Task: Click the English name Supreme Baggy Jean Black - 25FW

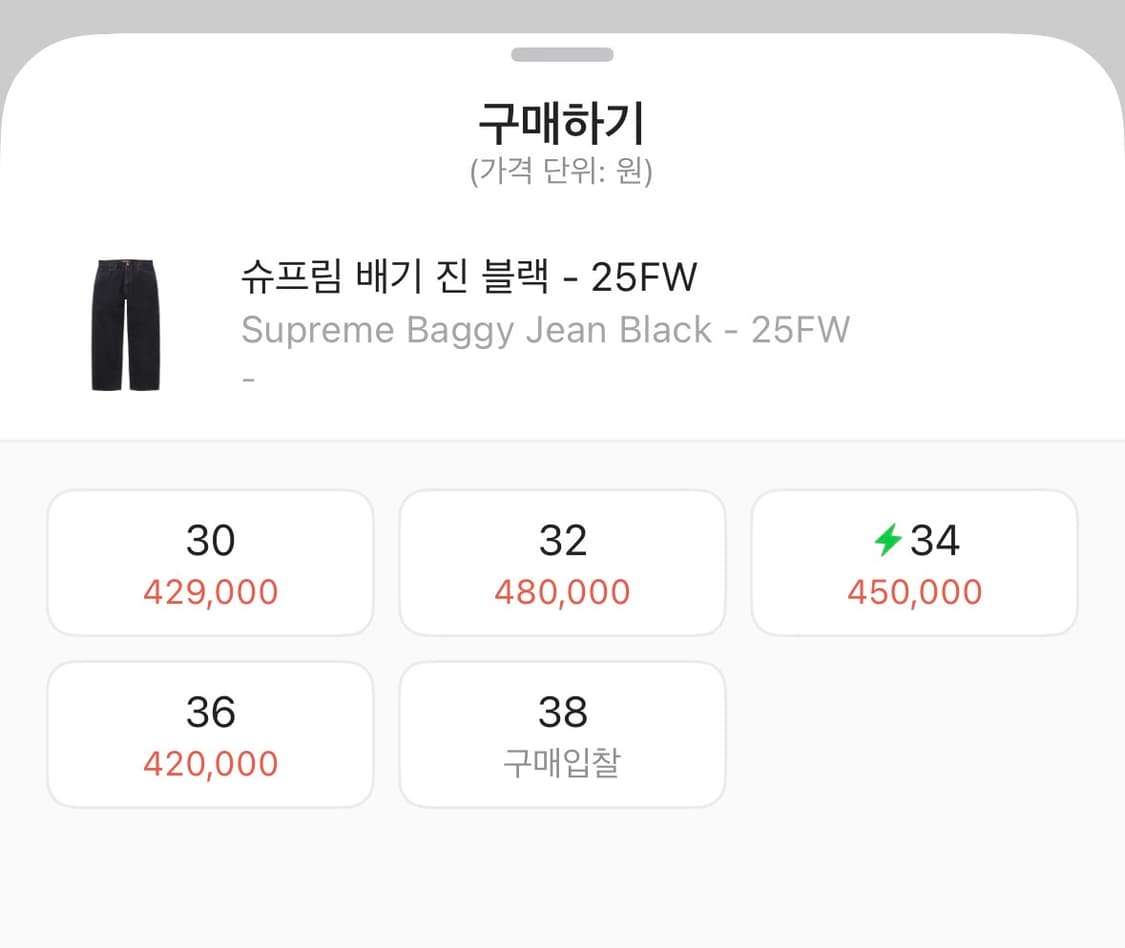Action: 545,330
